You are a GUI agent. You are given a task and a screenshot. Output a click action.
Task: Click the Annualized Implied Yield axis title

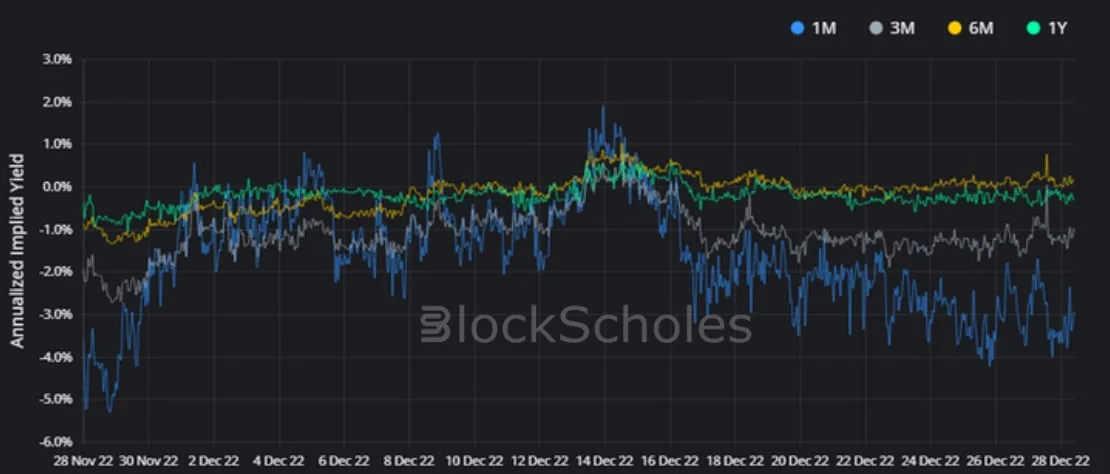pyautogui.click(x=17, y=250)
